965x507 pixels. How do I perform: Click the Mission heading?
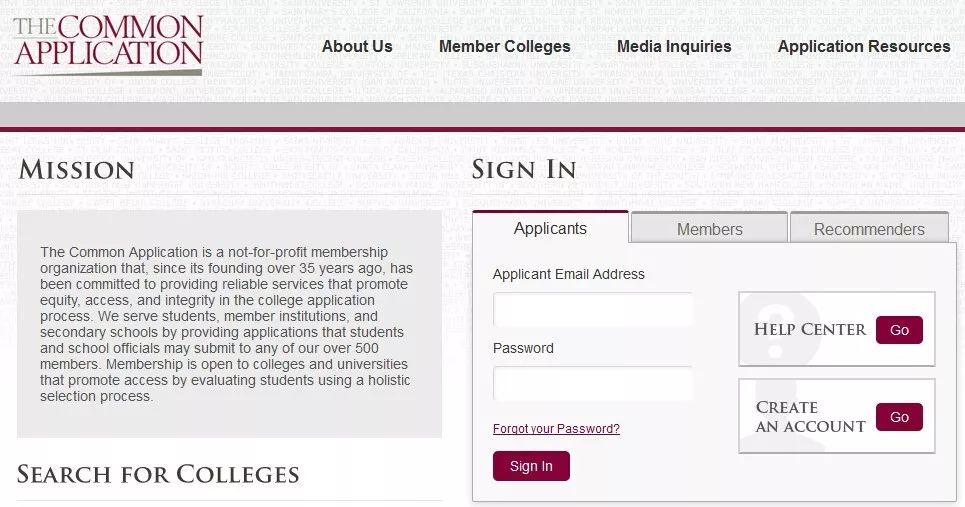pos(76,169)
